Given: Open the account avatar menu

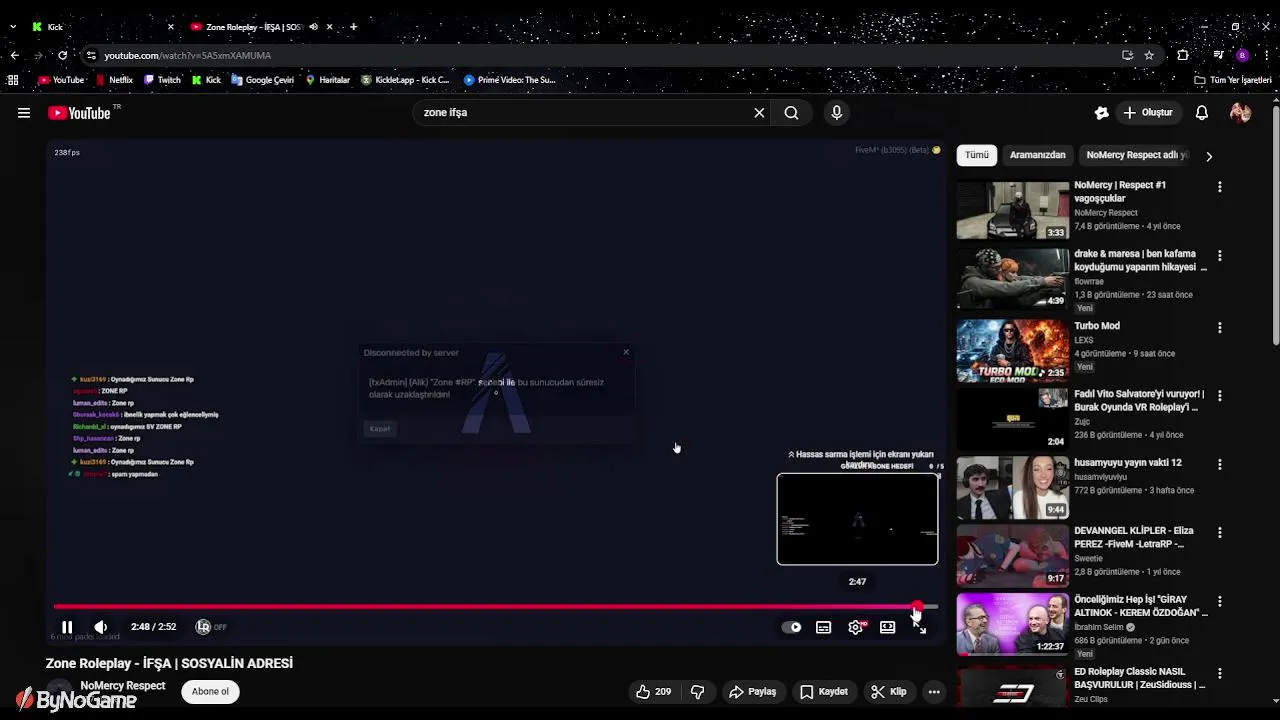Looking at the screenshot, I should [x=1241, y=113].
